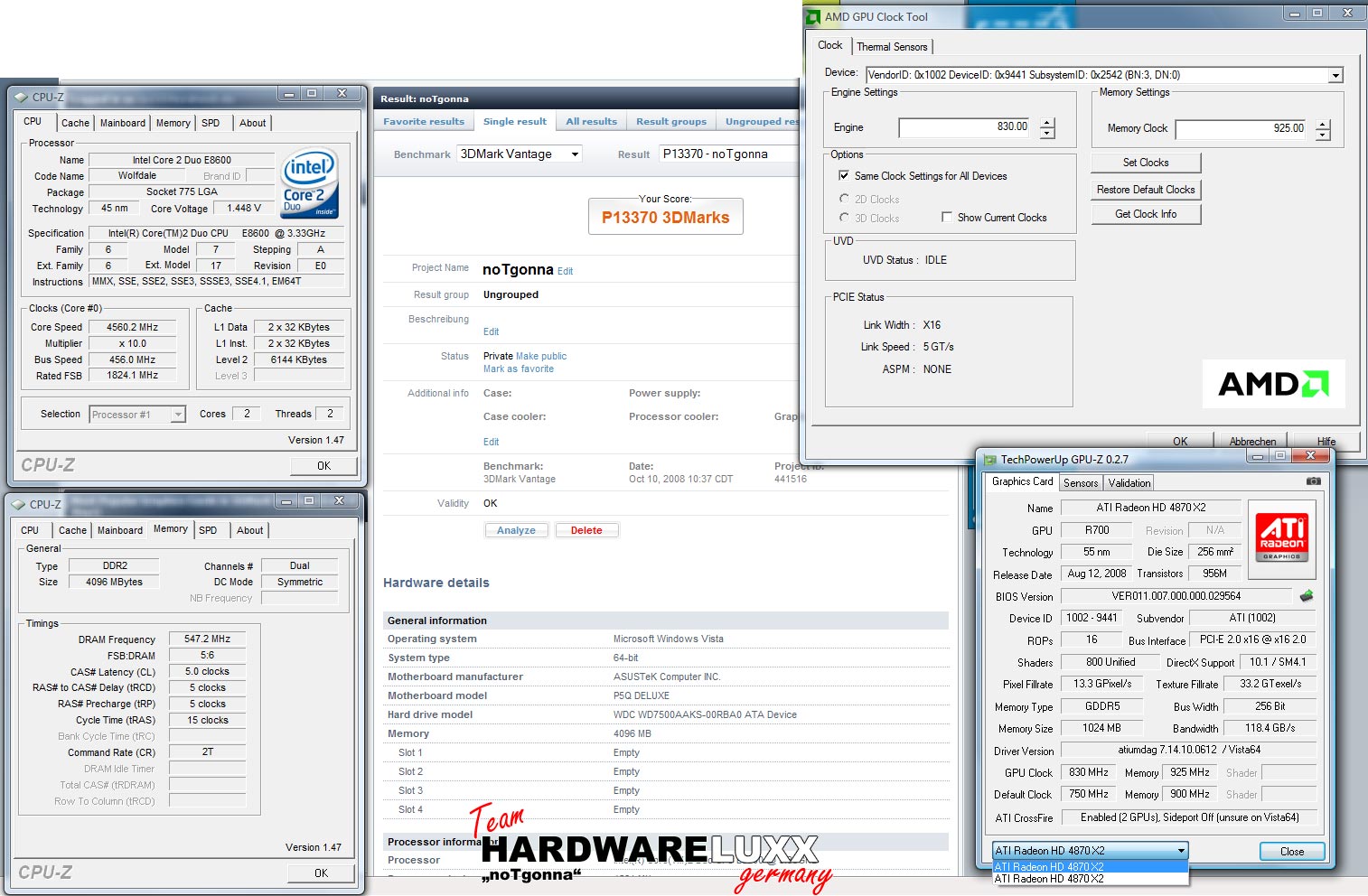Screen dimensions: 1368x896
Task: Click Abbrechen in GPU Clock Tool
Action: (x=1252, y=441)
